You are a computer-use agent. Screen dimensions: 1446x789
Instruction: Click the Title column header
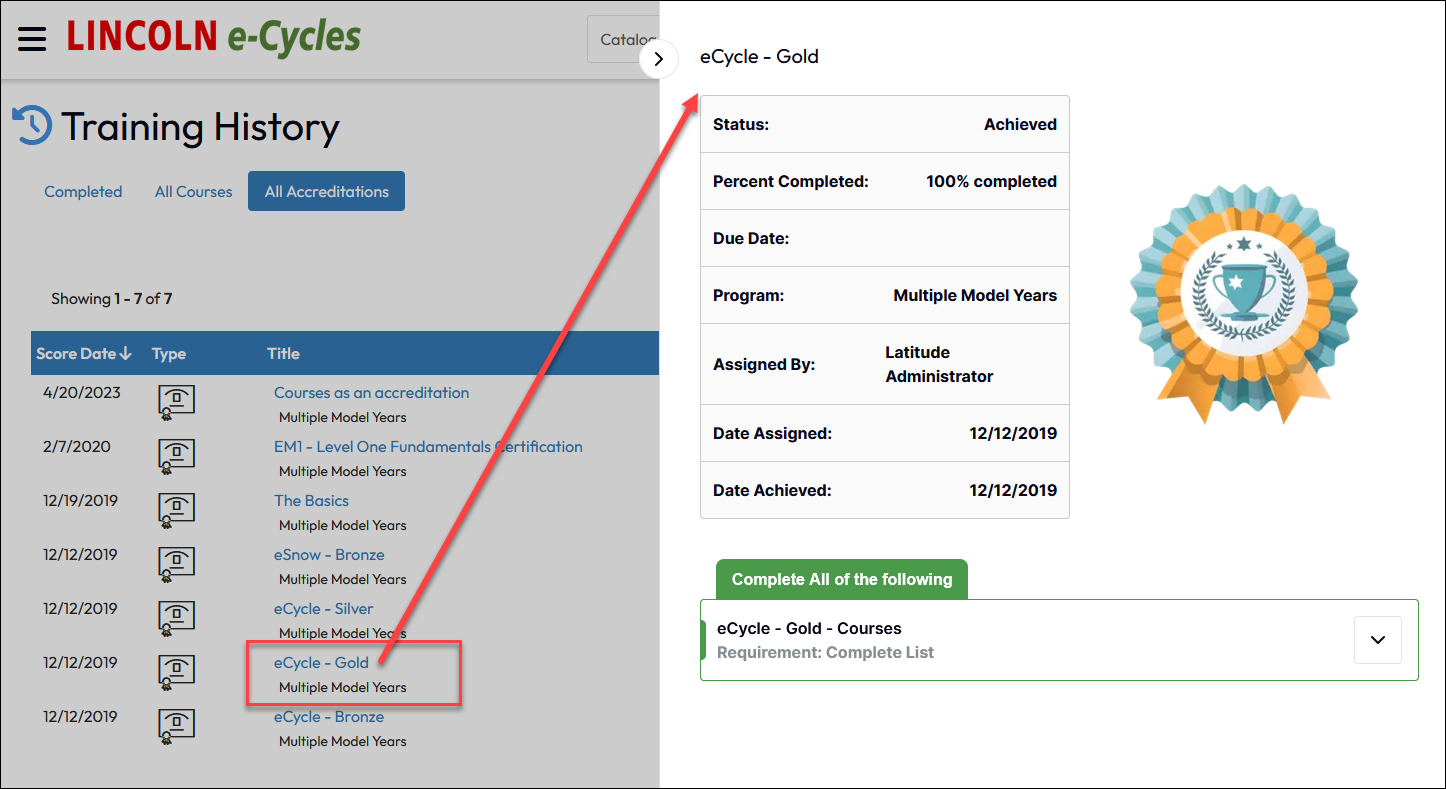(x=283, y=353)
